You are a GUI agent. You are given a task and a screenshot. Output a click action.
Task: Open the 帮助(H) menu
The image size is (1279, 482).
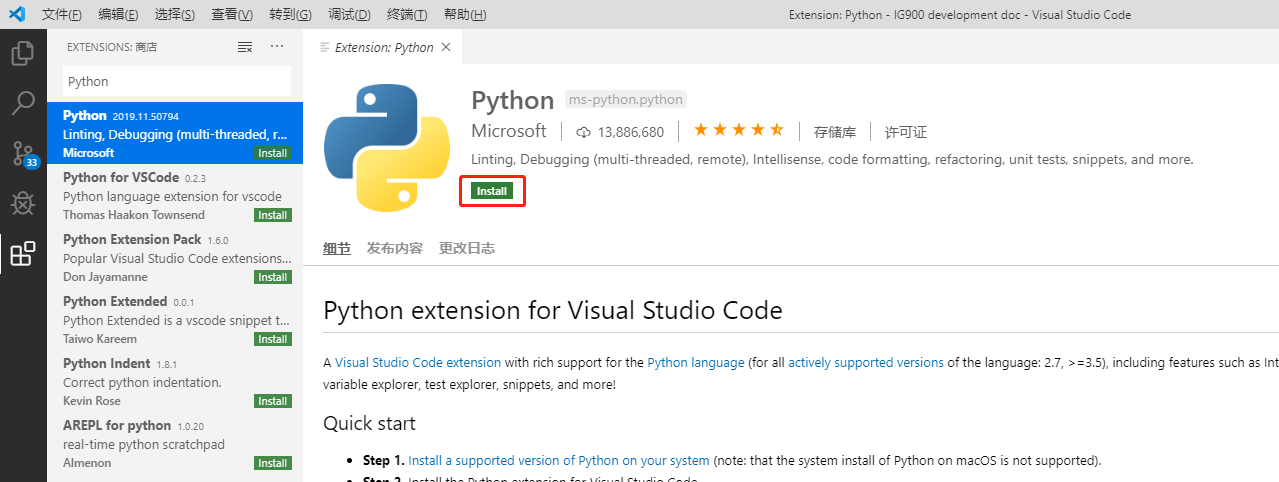465,14
